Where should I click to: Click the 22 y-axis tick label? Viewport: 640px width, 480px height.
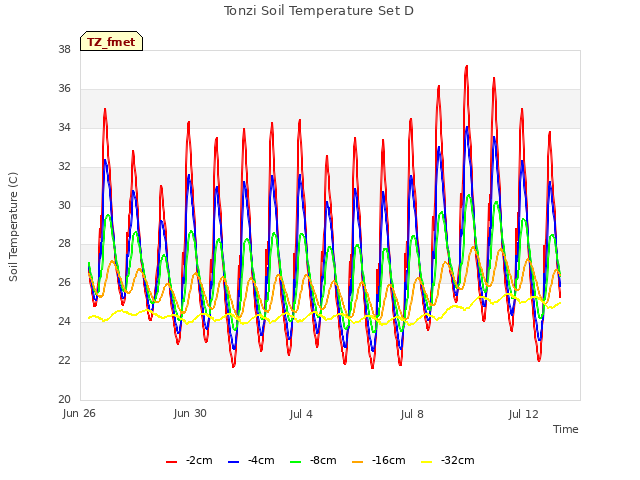click(64, 360)
